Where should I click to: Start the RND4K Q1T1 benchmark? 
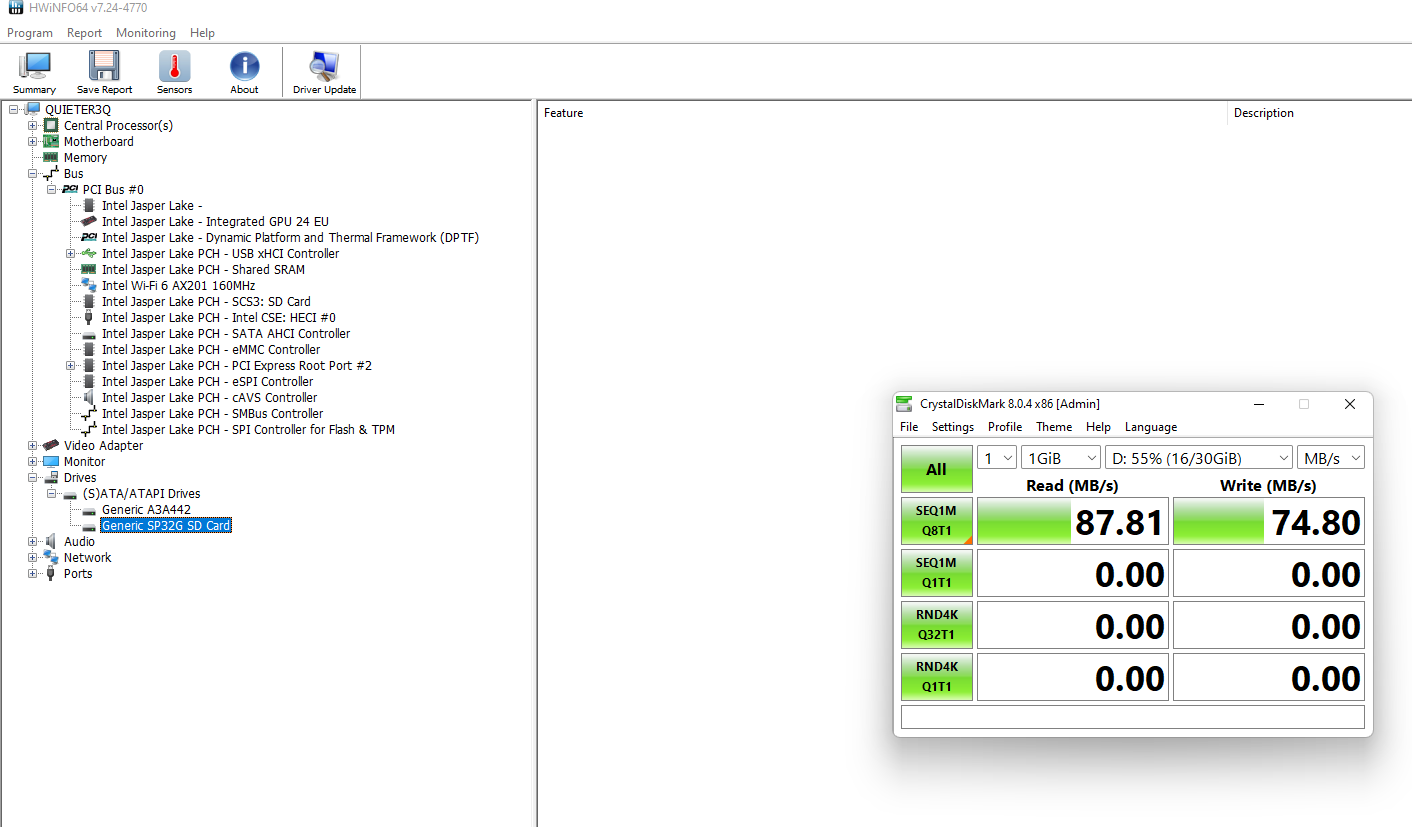pos(937,677)
